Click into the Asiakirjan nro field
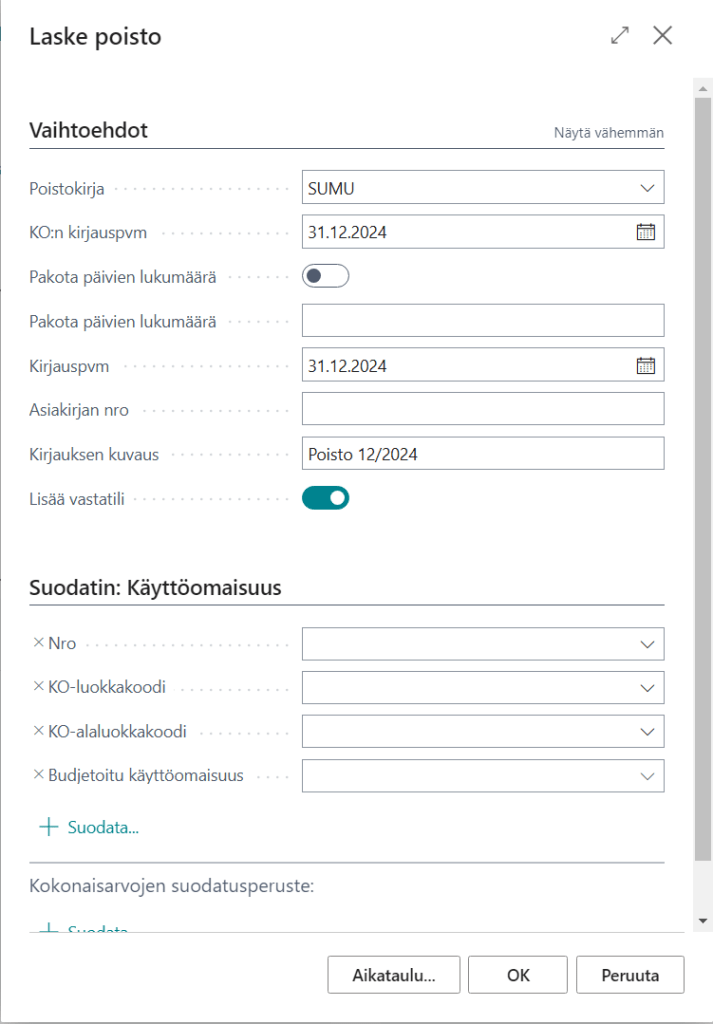The image size is (713, 1024). point(482,409)
